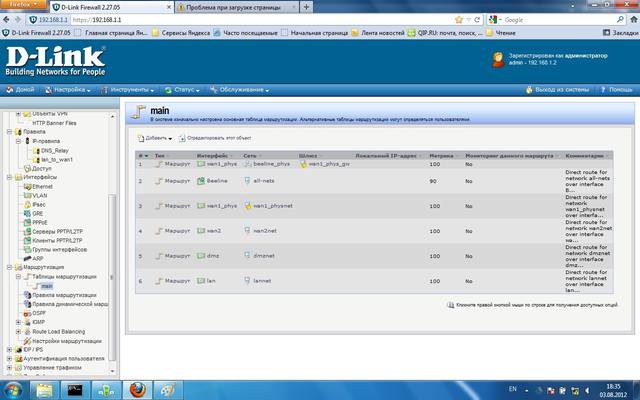Expand the IGMP tree node

[x=18, y=322]
